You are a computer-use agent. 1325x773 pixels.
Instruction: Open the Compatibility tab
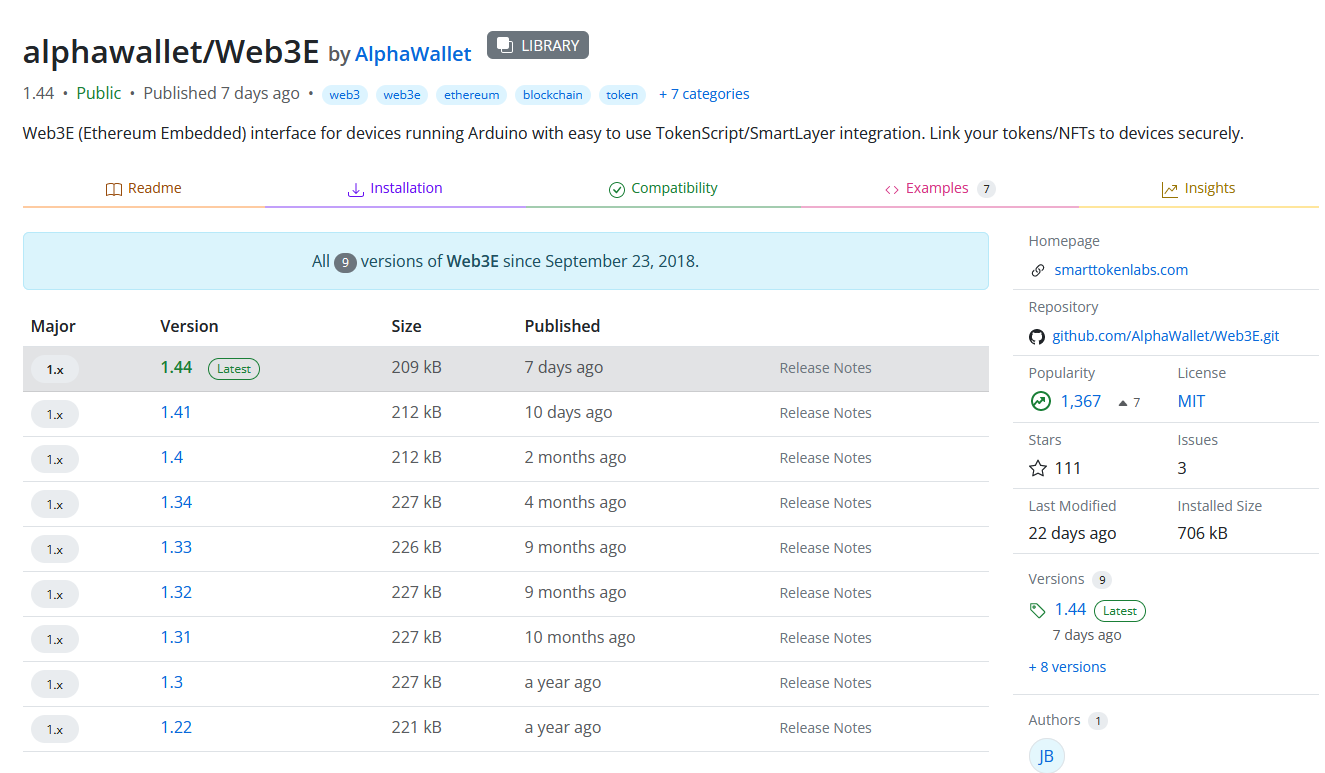pyautogui.click(x=664, y=188)
